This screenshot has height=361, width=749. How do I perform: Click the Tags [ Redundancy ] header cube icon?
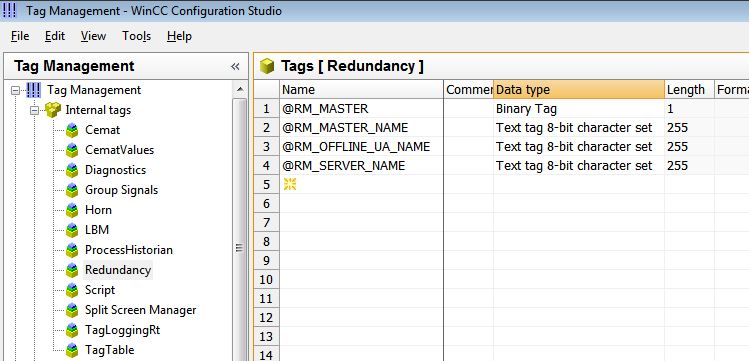267,66
